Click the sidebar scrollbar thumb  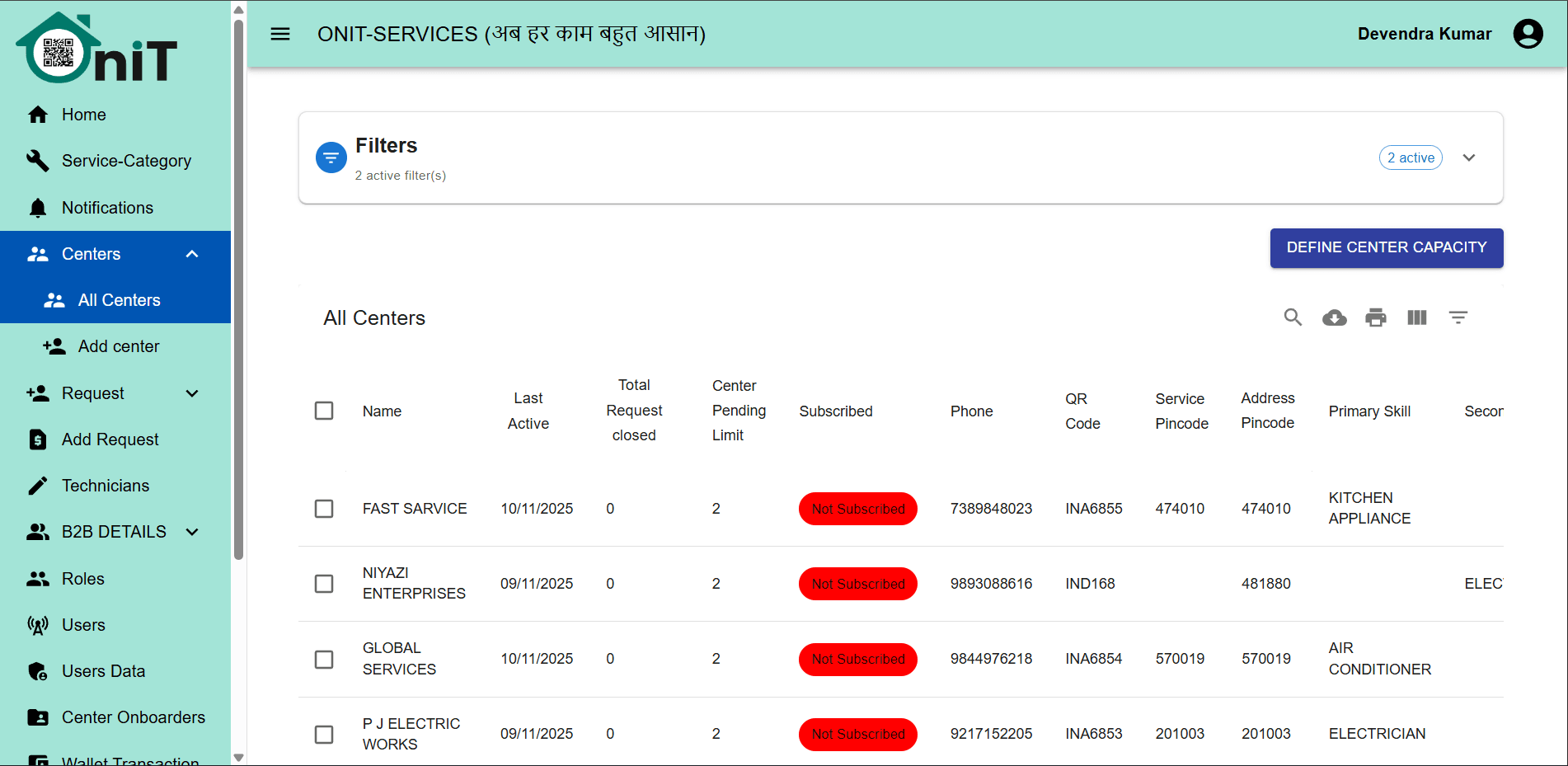tap(239, 289)
